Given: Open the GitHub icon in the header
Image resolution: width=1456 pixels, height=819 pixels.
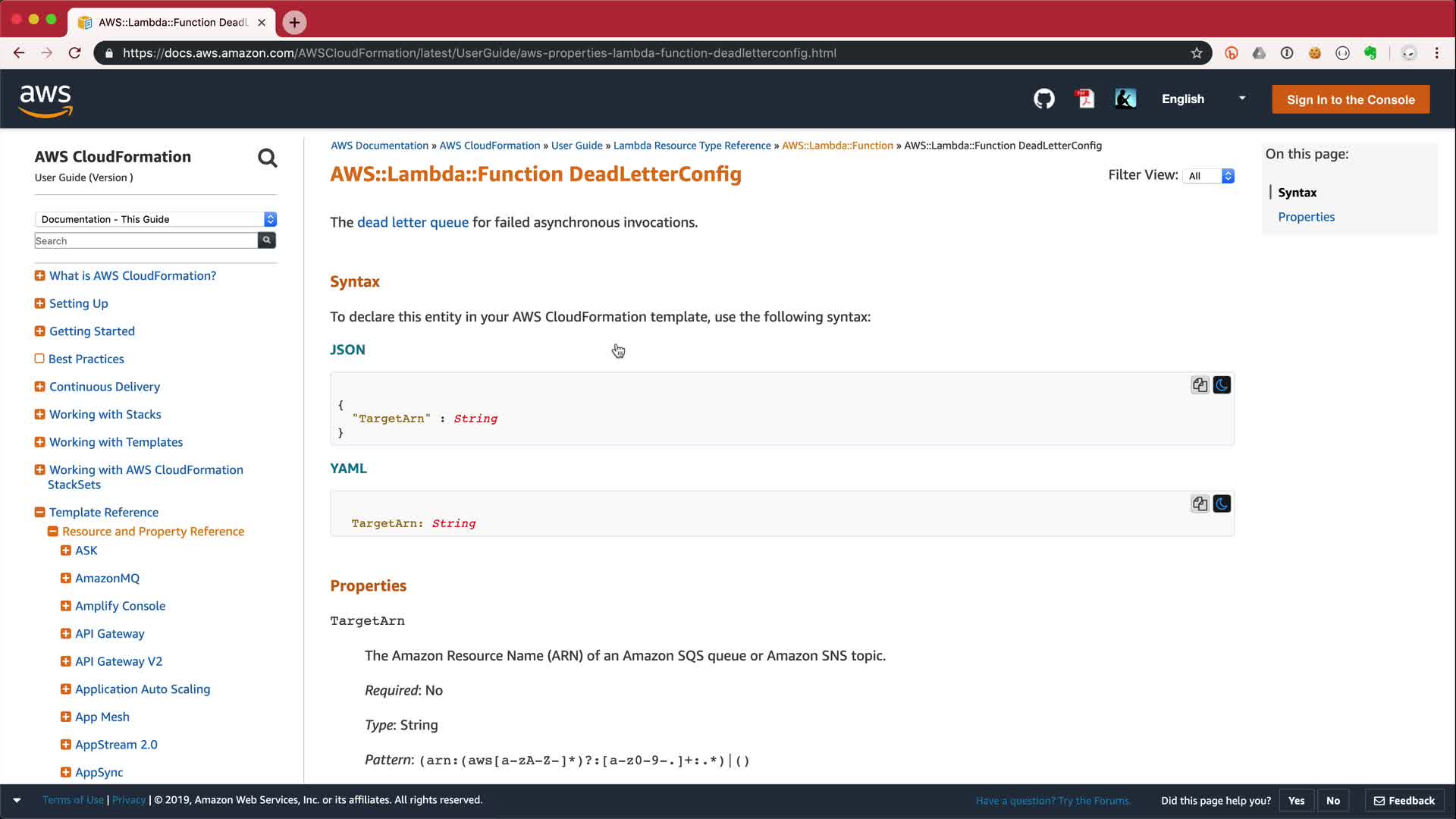Looking at the screenshot, I should pos(1044,99).
